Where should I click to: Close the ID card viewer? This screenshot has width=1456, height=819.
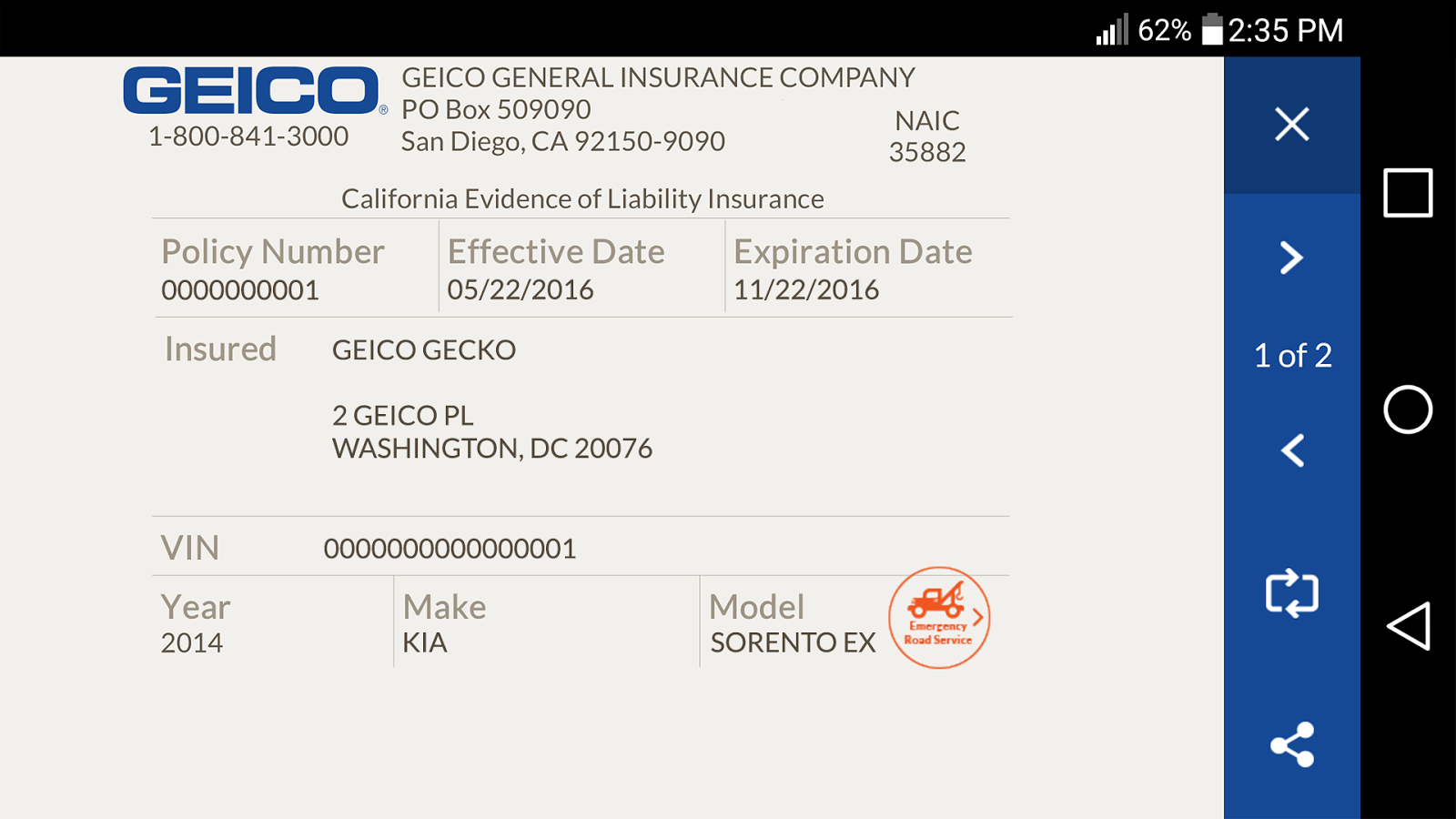pos(1291,125)
